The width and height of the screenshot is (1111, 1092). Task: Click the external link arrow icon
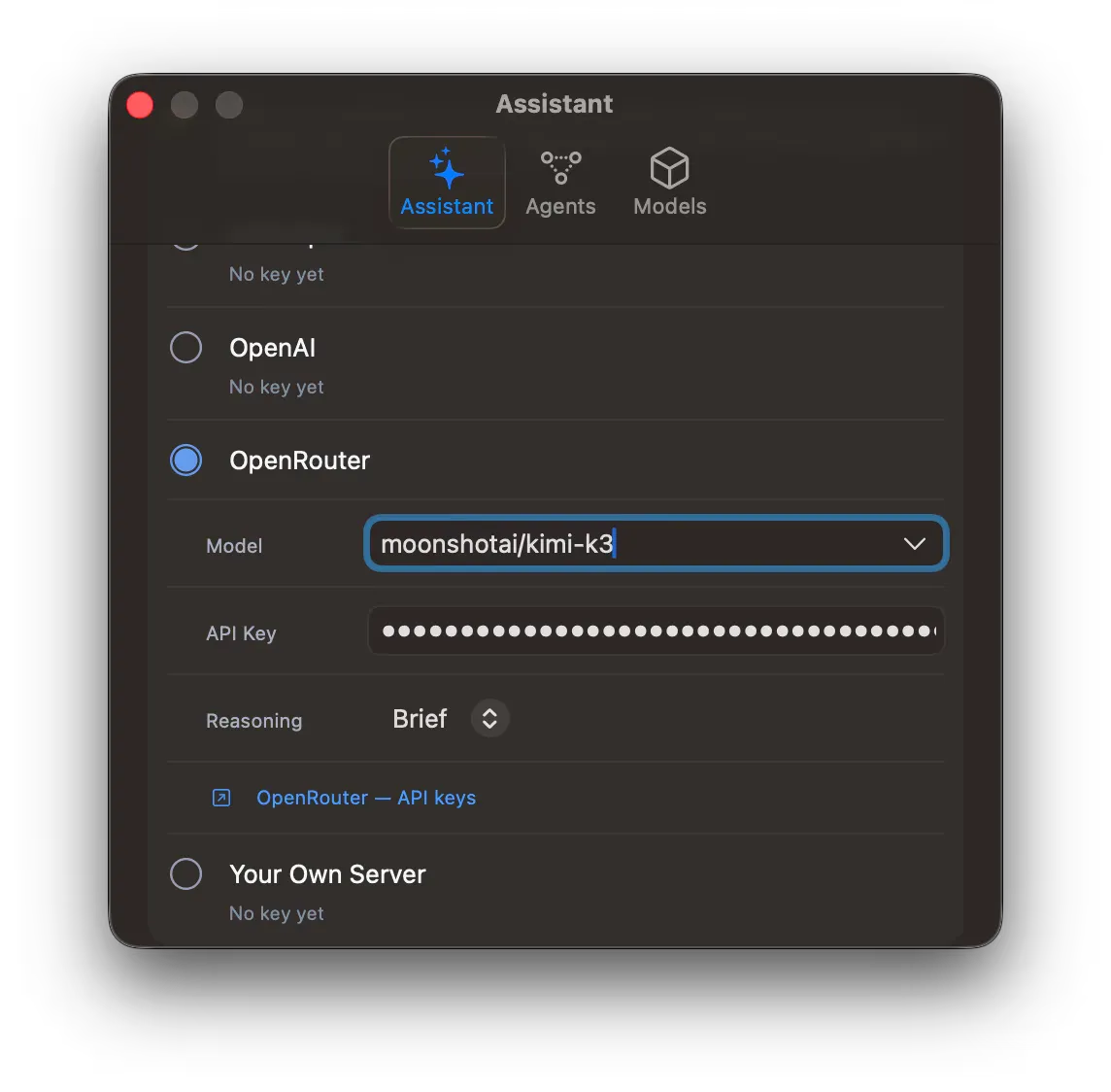pos(221,798)
